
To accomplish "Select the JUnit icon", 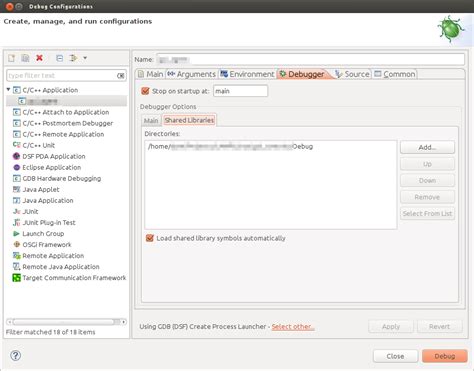I will [17, 211].
